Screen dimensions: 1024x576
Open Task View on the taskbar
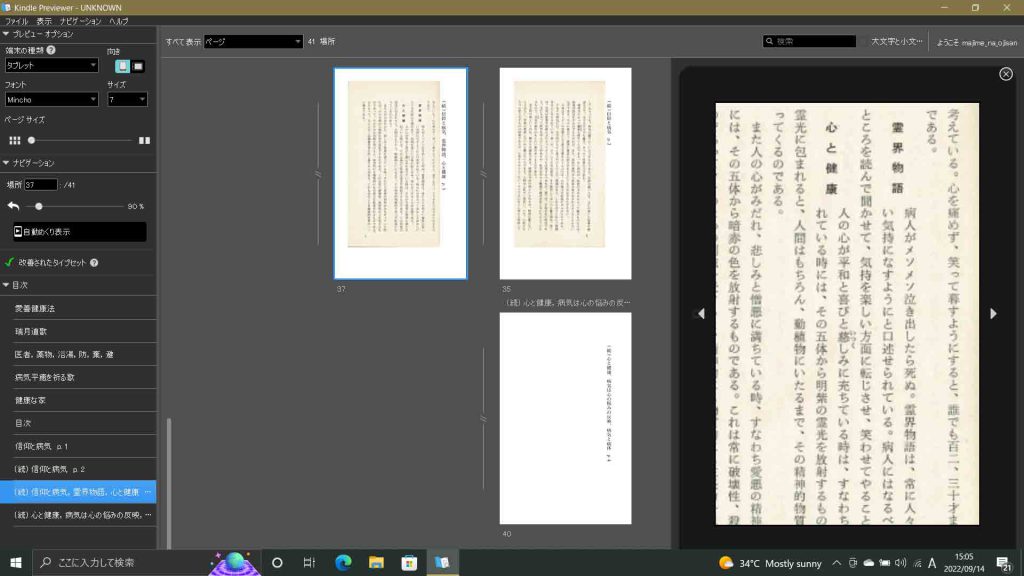click(x=310, y=562)
